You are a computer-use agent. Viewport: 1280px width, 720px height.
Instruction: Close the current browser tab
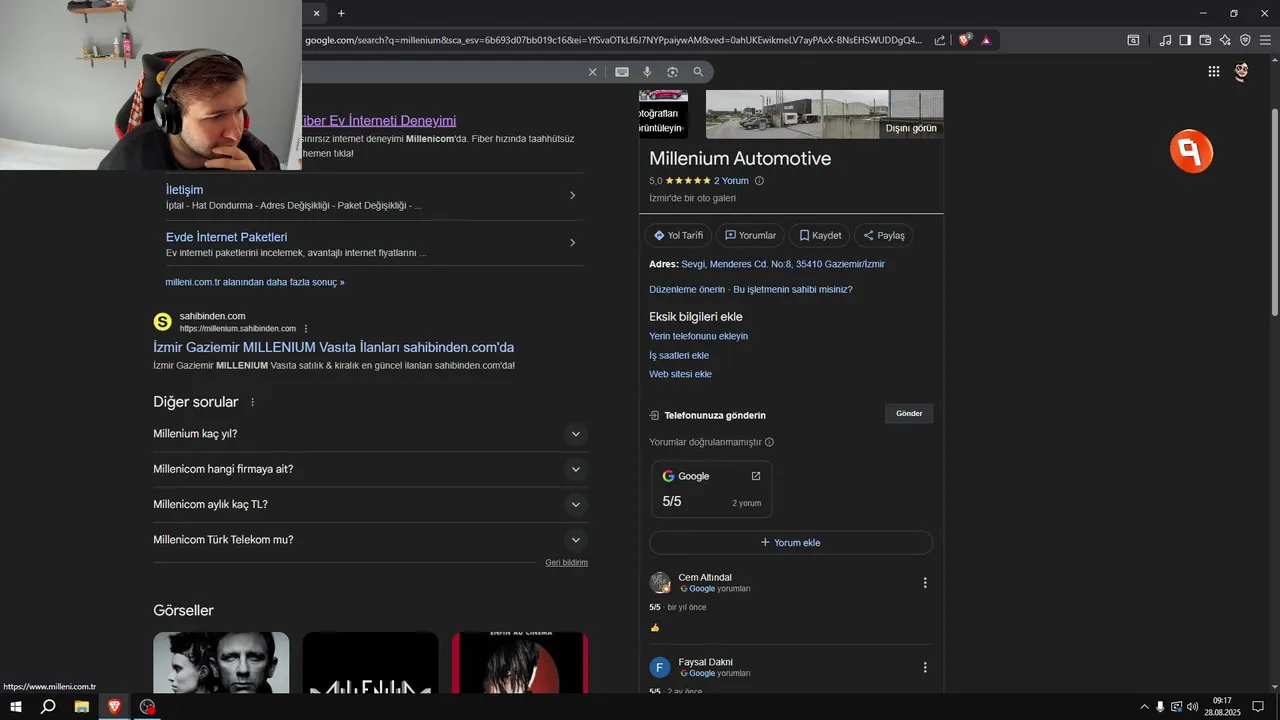(316, 13)
